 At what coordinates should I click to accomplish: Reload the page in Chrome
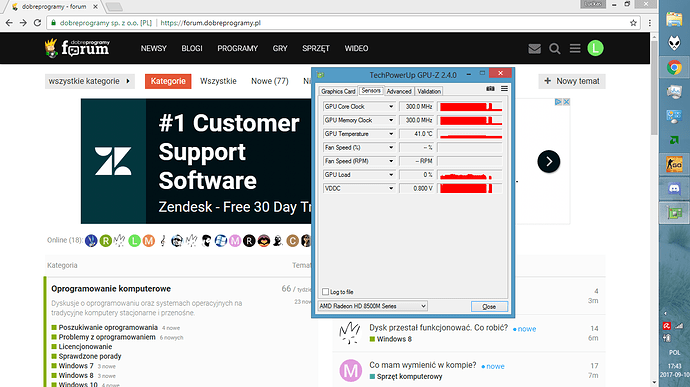coord(37,22)
